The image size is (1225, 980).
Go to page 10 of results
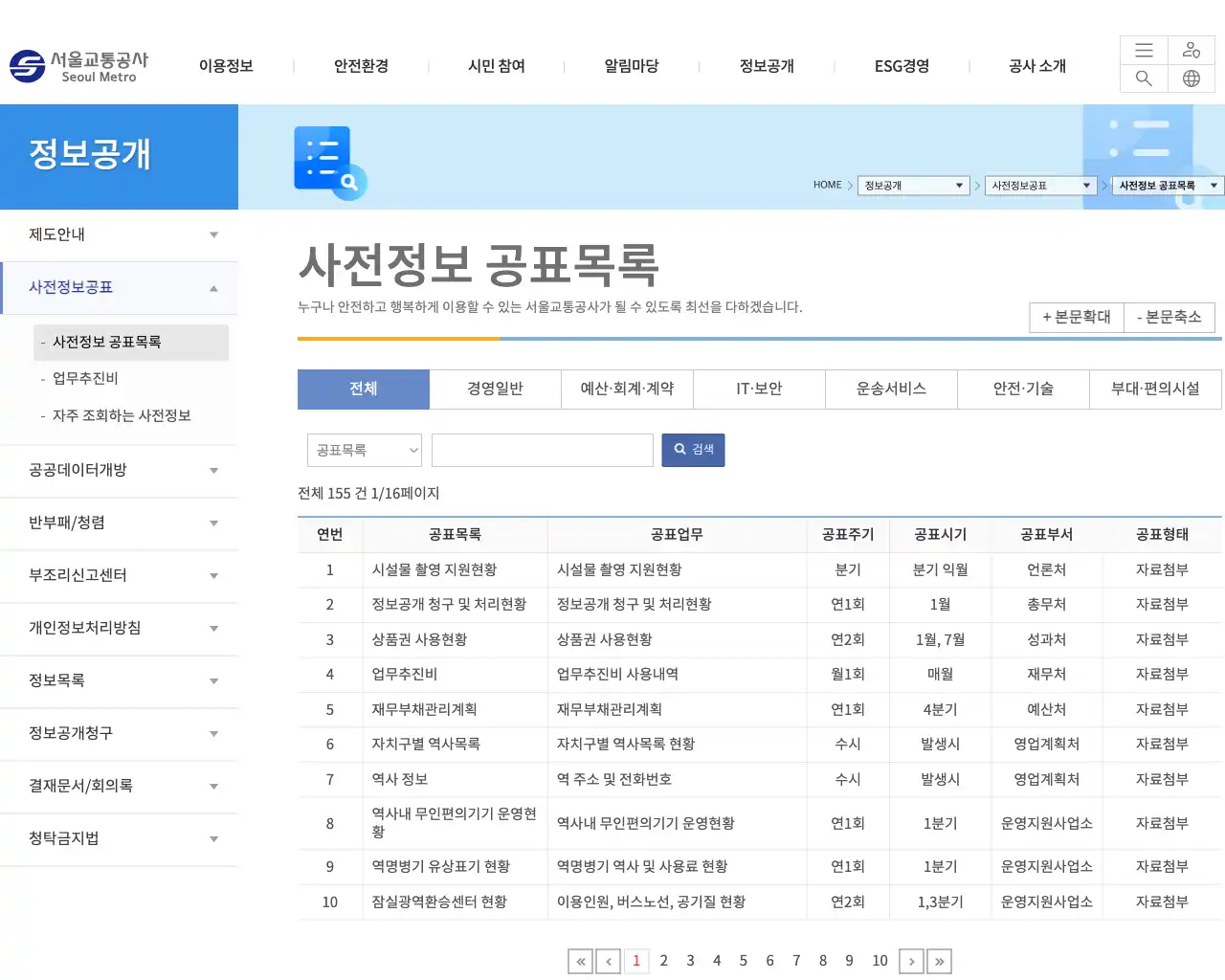coord(880,961)
